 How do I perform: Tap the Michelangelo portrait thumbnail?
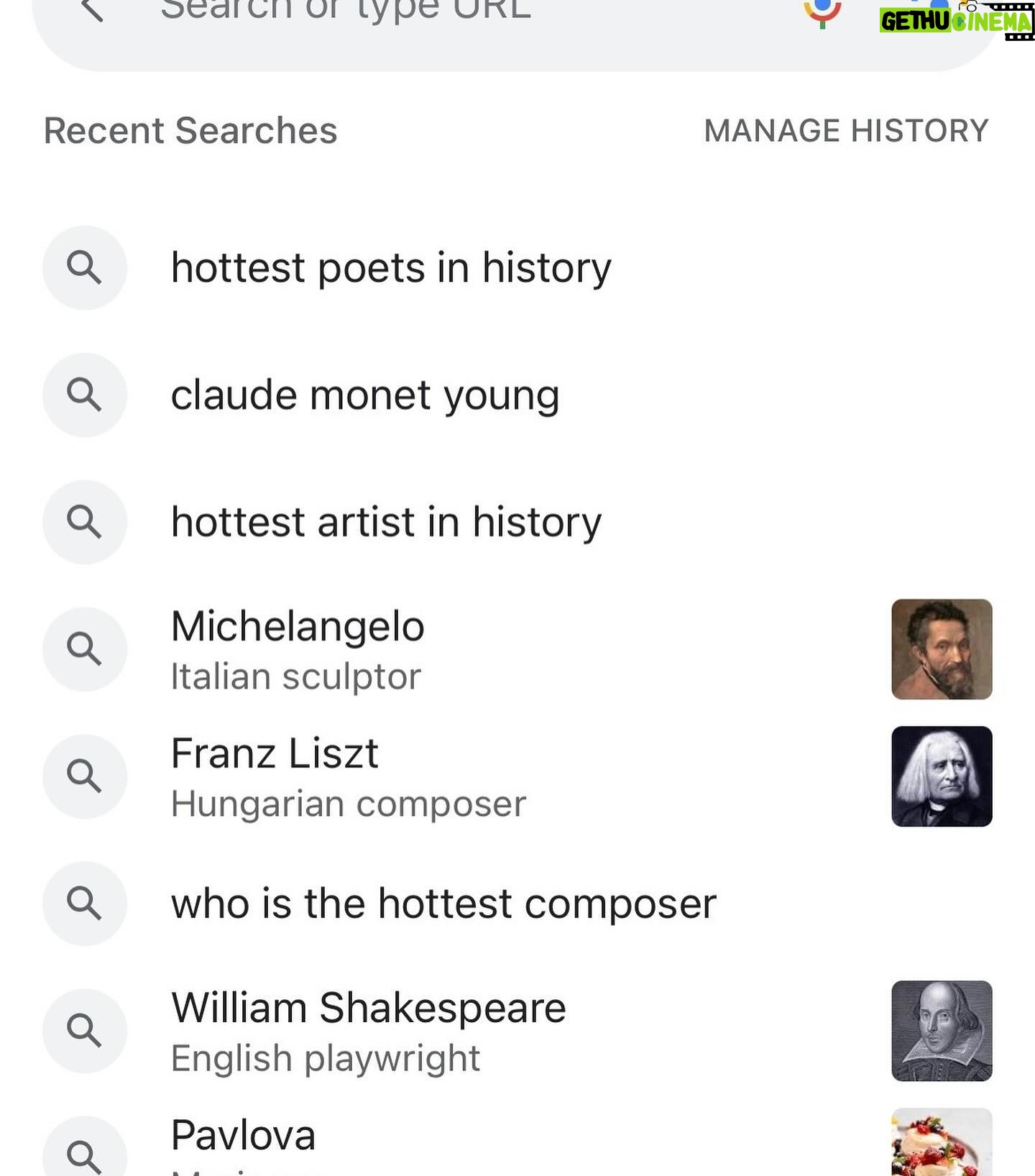tap(942, 649)
